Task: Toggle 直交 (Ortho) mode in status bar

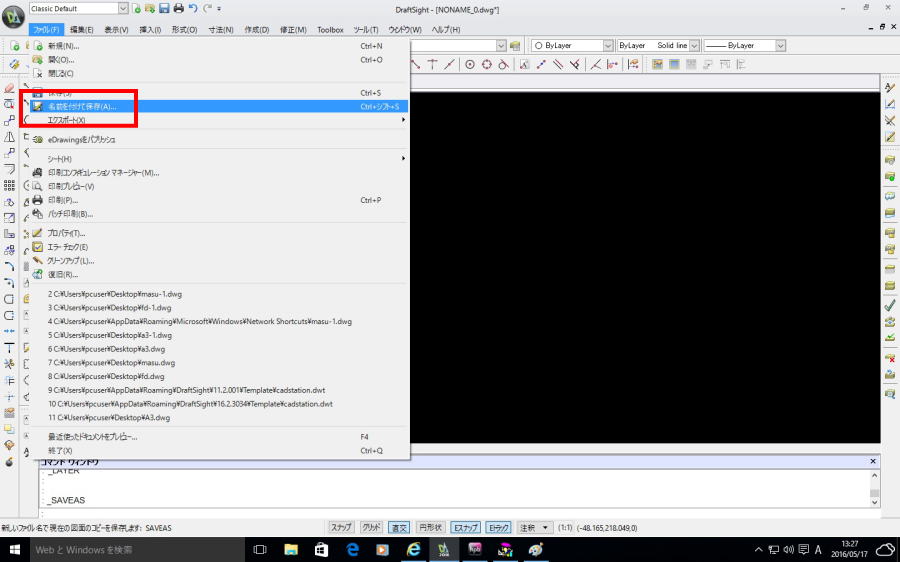Action: (399, 527)
